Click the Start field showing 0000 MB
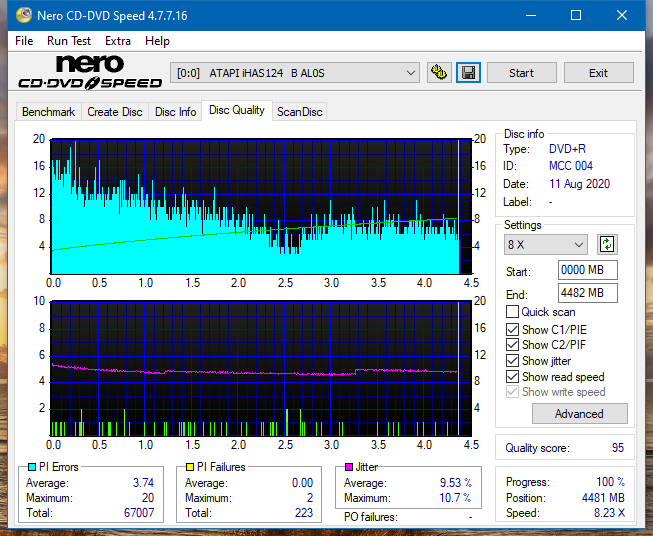 pos(587,270)
